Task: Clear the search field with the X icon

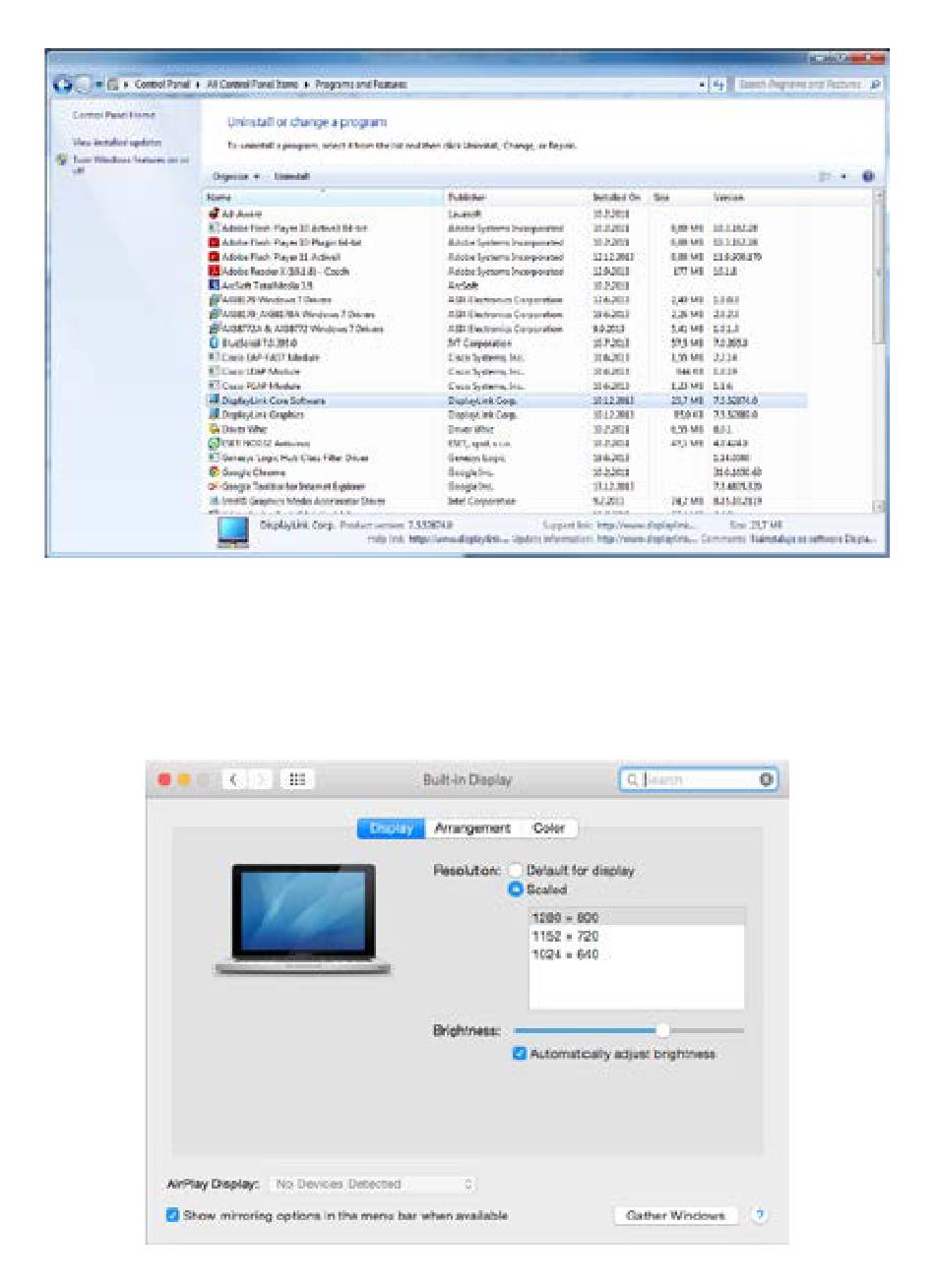Action: point(766,780)
